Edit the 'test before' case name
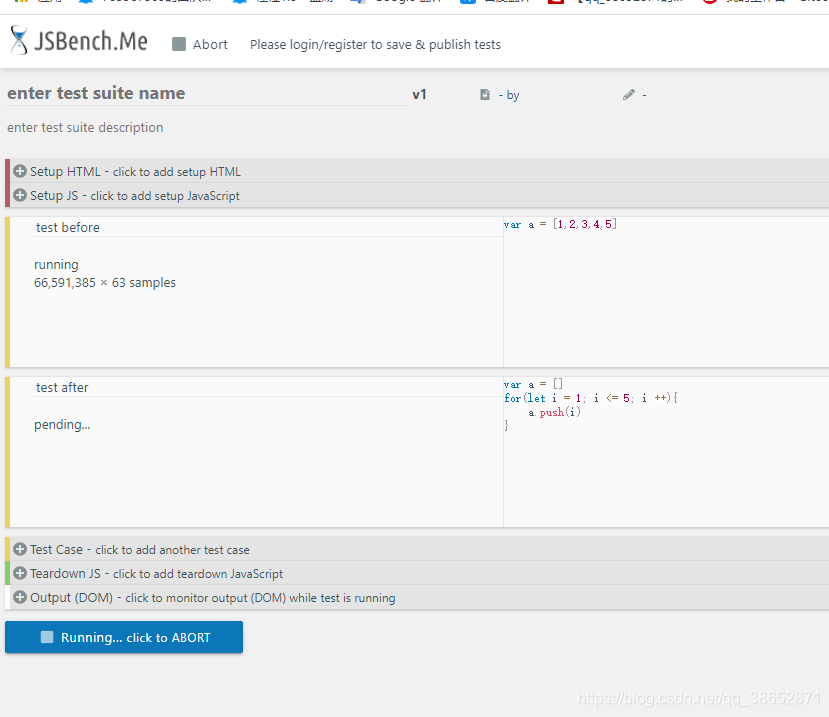This screenshot has width=829, height=717. pos(268,227)
